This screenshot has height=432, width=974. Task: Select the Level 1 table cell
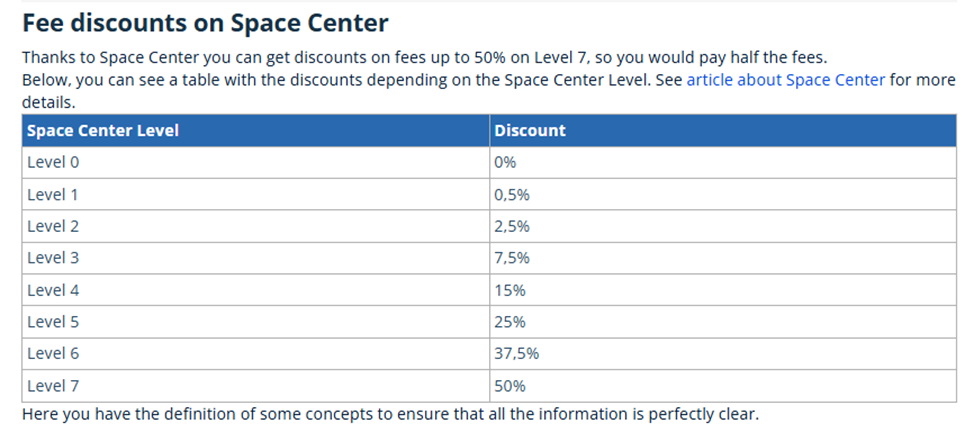53,194
